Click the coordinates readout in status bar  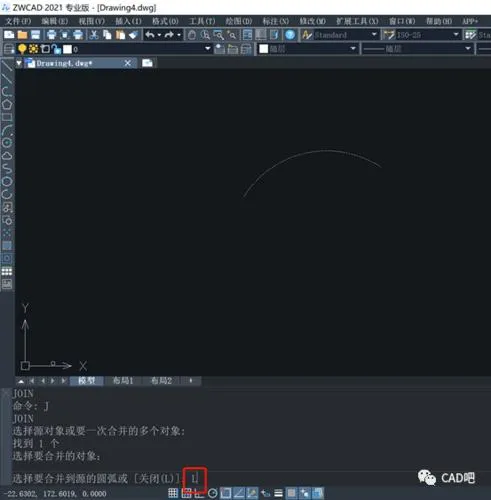[x=56, y=494]
